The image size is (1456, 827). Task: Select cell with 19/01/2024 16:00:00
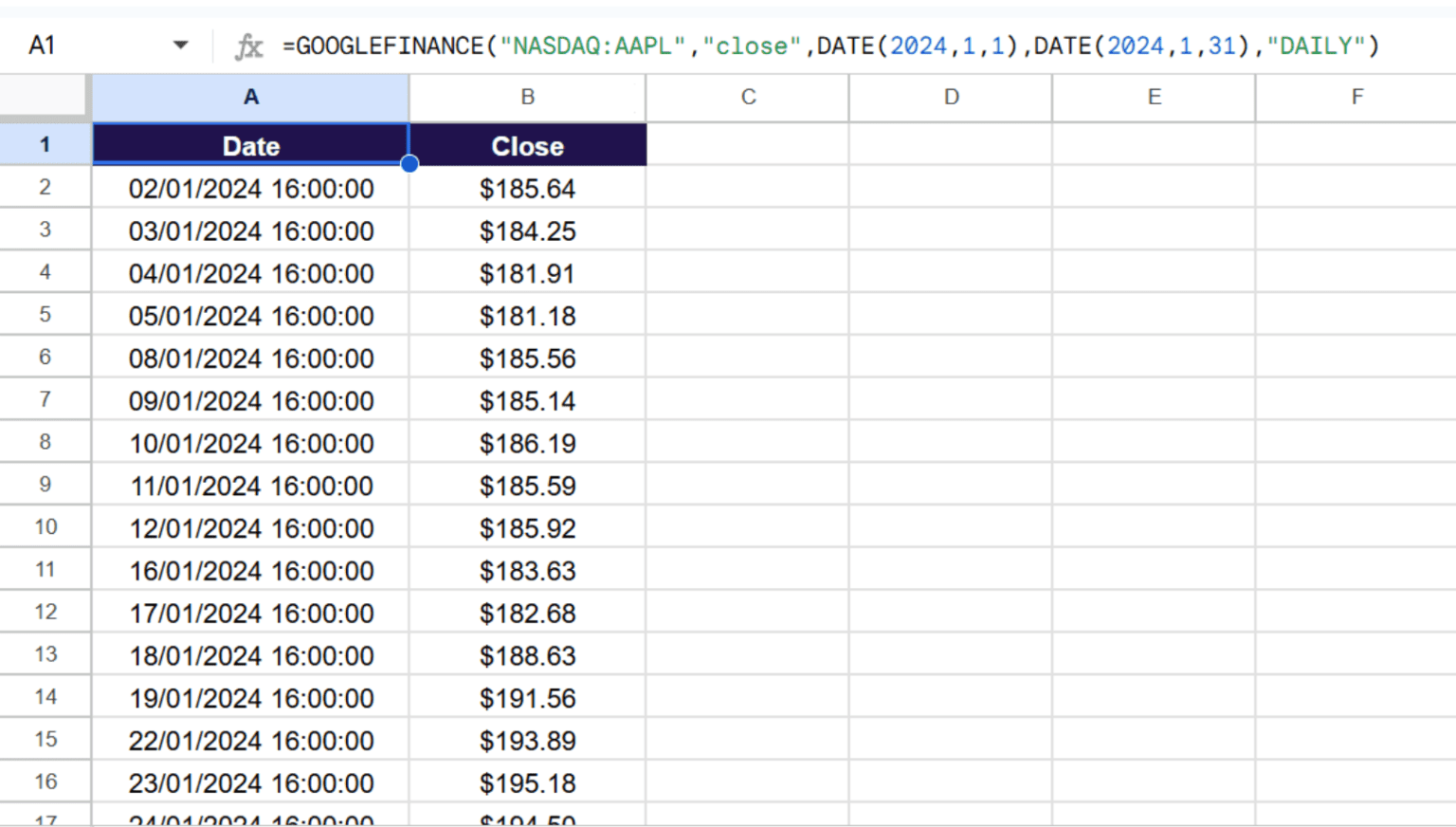pyautogui.click(x=250, y=698)
